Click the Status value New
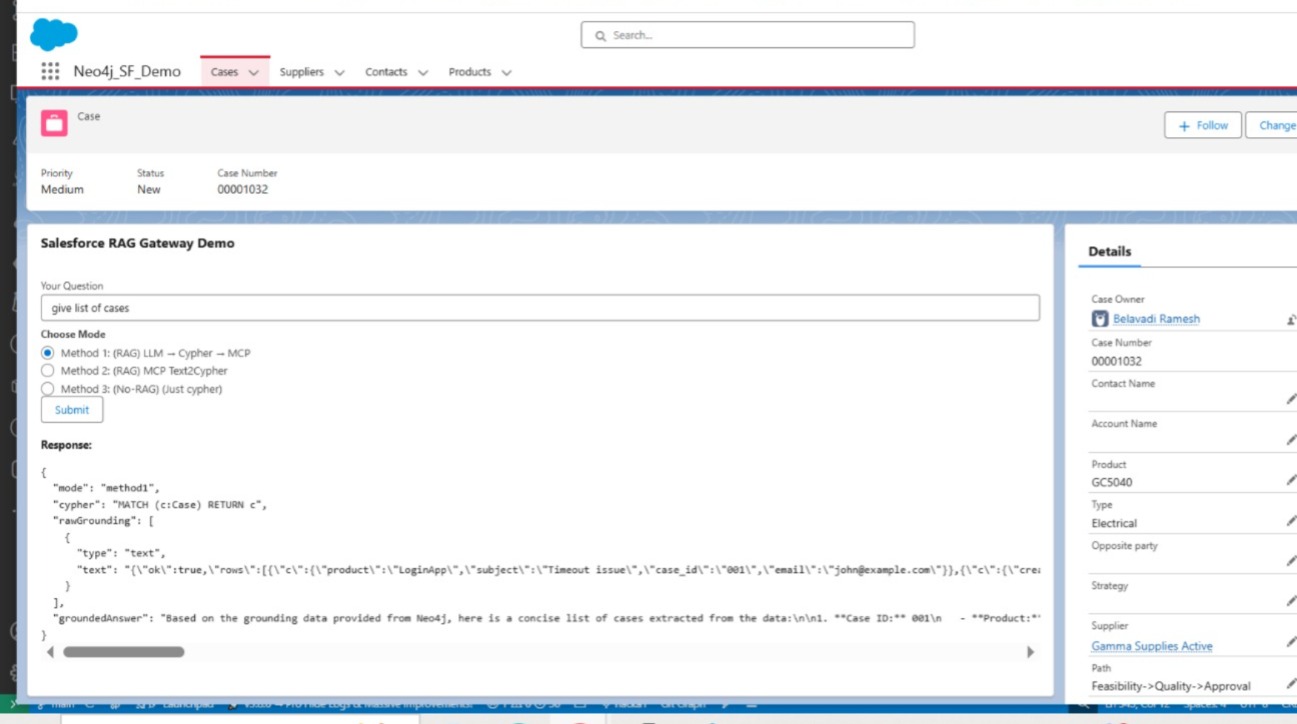The image size is (1297, 724). click(x=149, y=189)
